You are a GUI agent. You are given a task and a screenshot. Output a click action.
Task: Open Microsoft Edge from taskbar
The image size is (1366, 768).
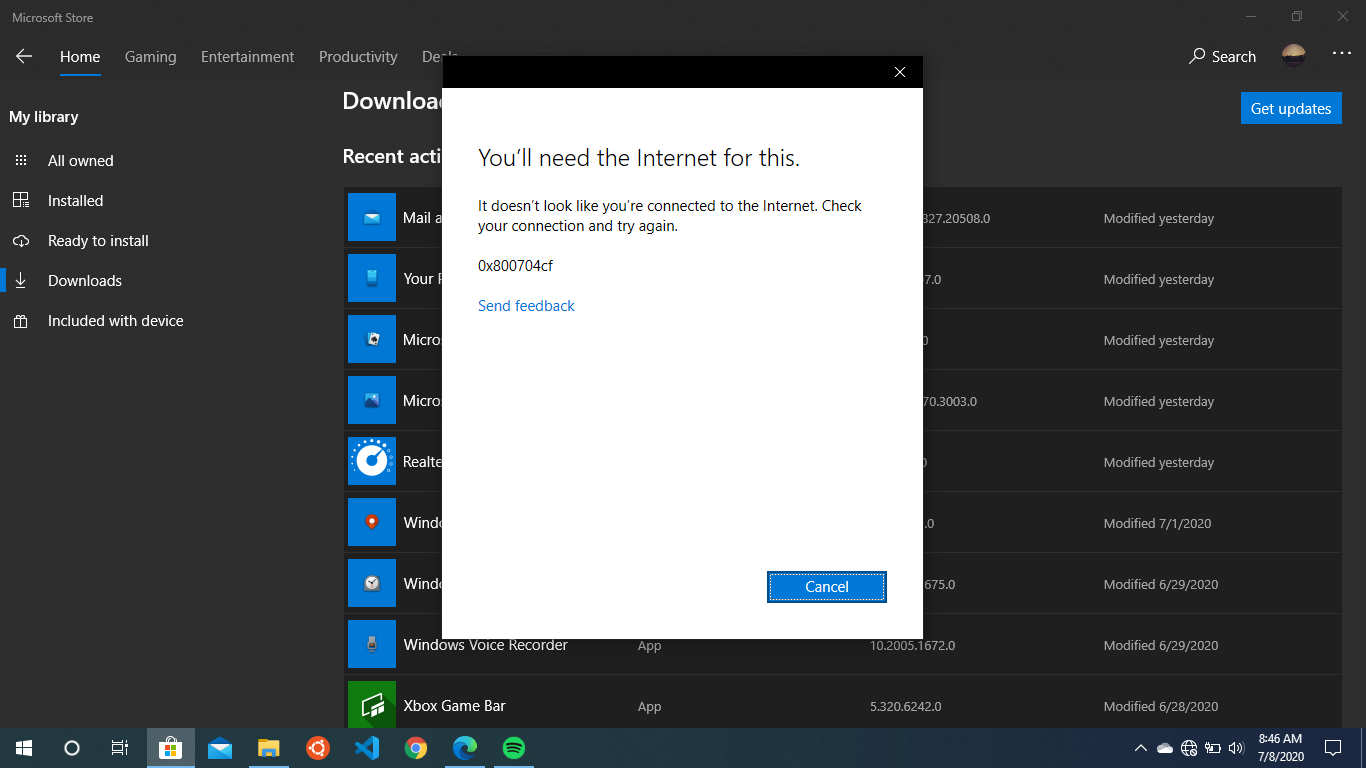(x=465, y=748)
